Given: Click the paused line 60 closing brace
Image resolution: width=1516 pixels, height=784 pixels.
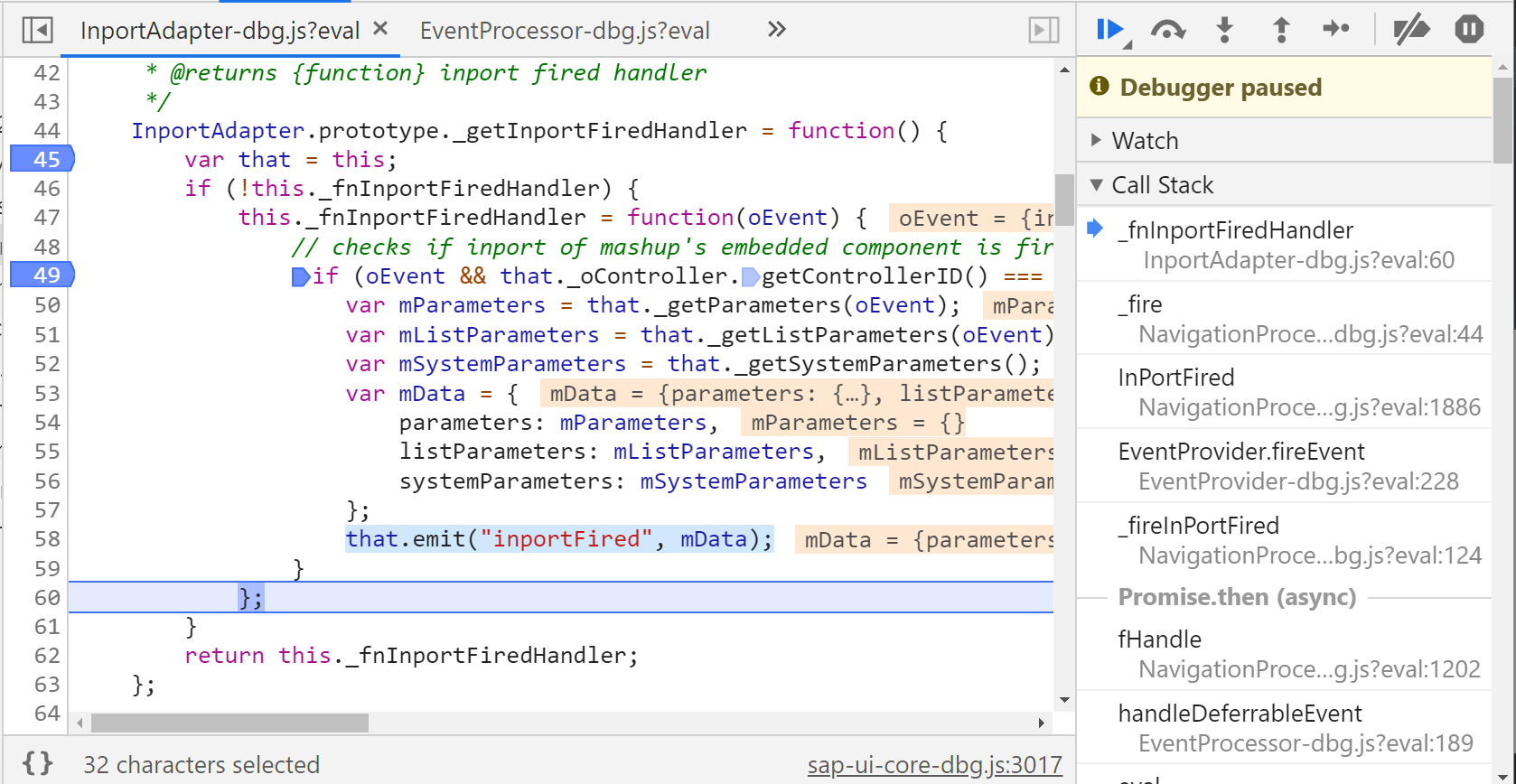Looking at the screenshot, I should point(250,598).
